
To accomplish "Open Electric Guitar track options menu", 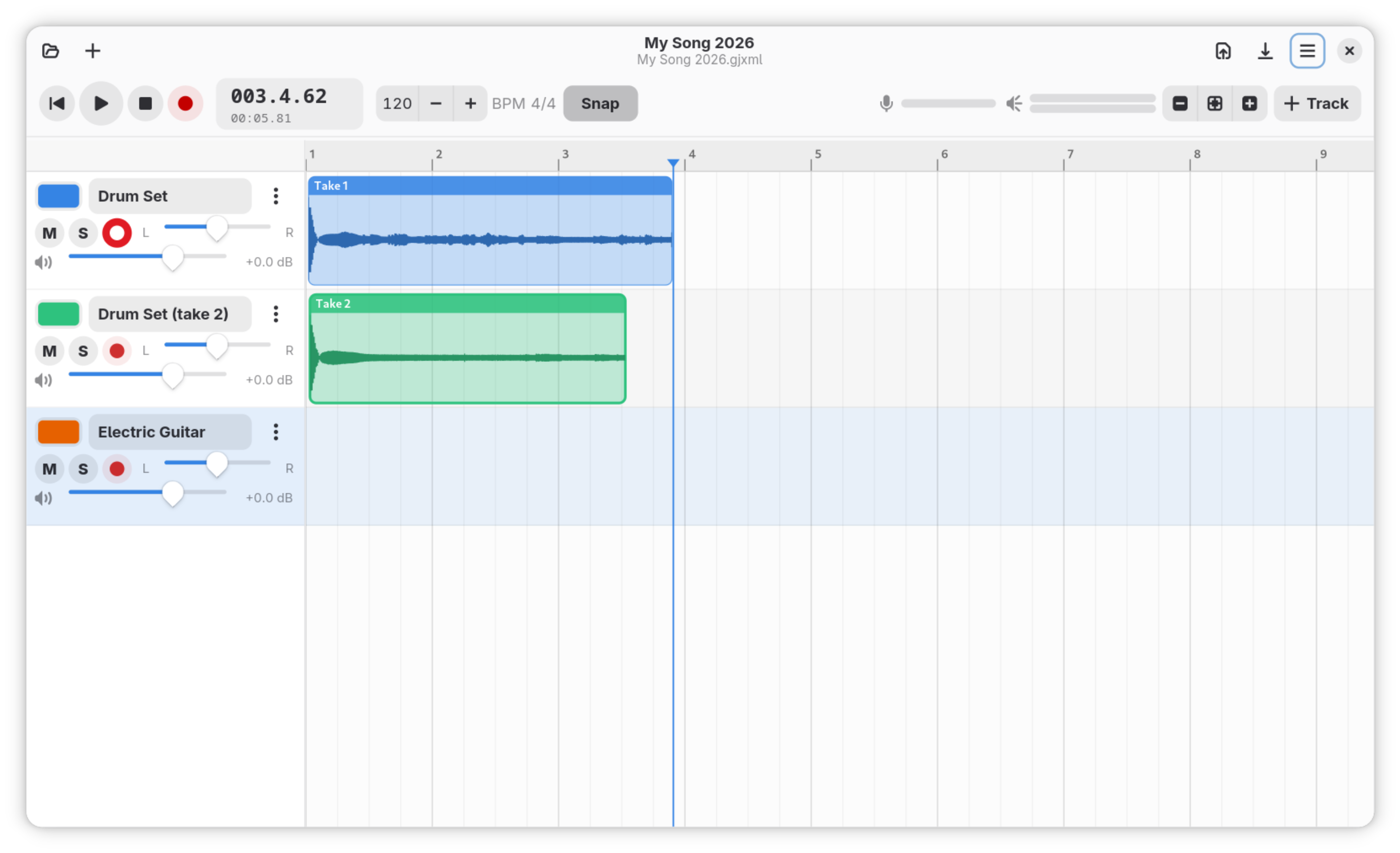I will click(276, 432).
